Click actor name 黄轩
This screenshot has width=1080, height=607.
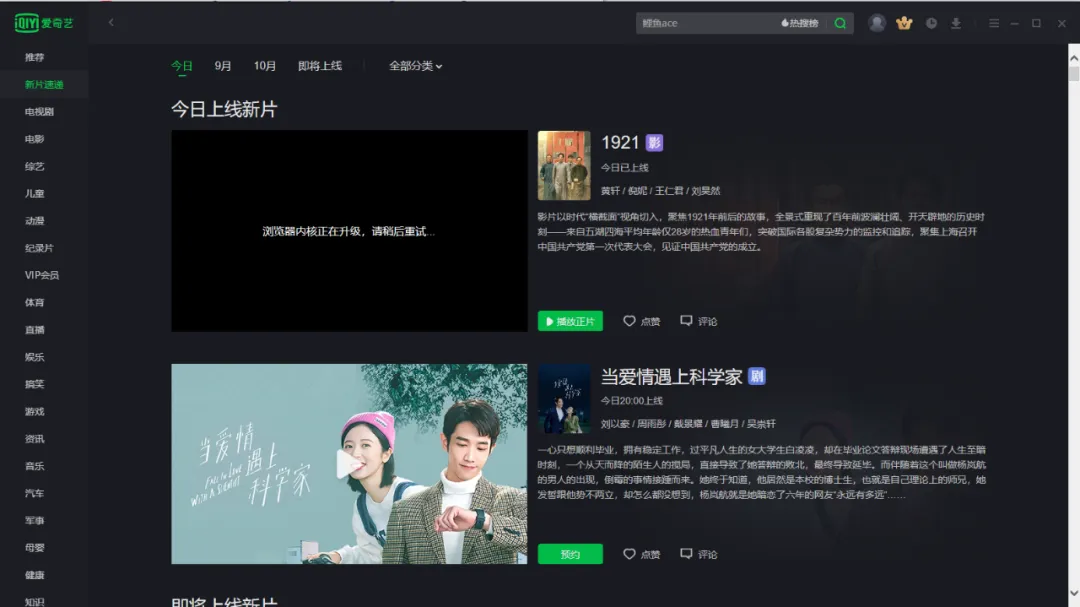610,191
